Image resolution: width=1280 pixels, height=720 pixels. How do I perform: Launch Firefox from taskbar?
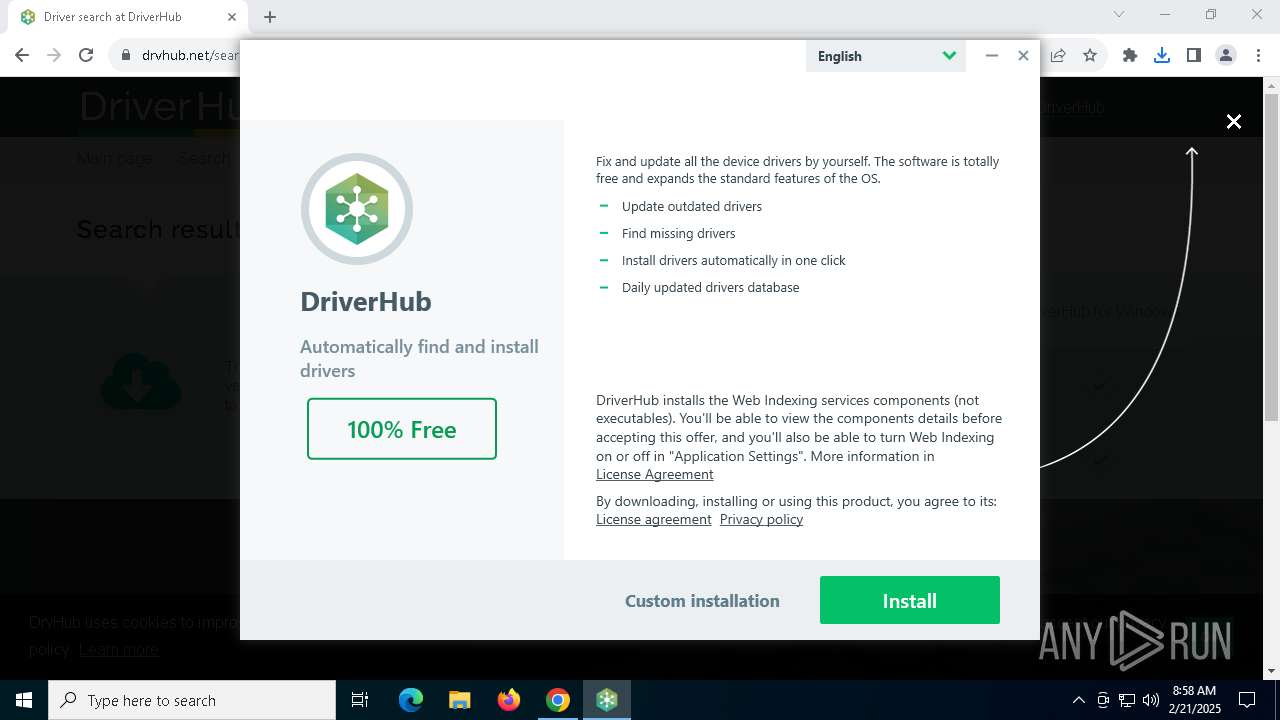pyautogui.click(x=509, y=700)
